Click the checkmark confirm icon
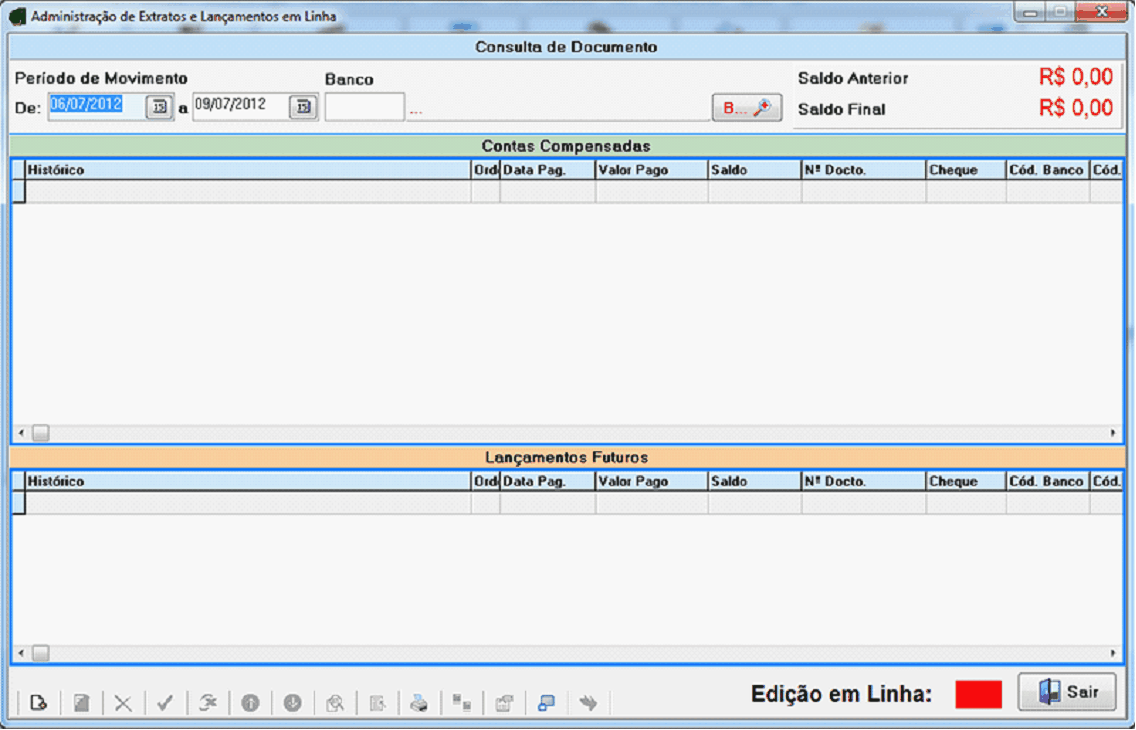Image resolution: width=1136 pixels, height=730 pixels. [165, 703]
